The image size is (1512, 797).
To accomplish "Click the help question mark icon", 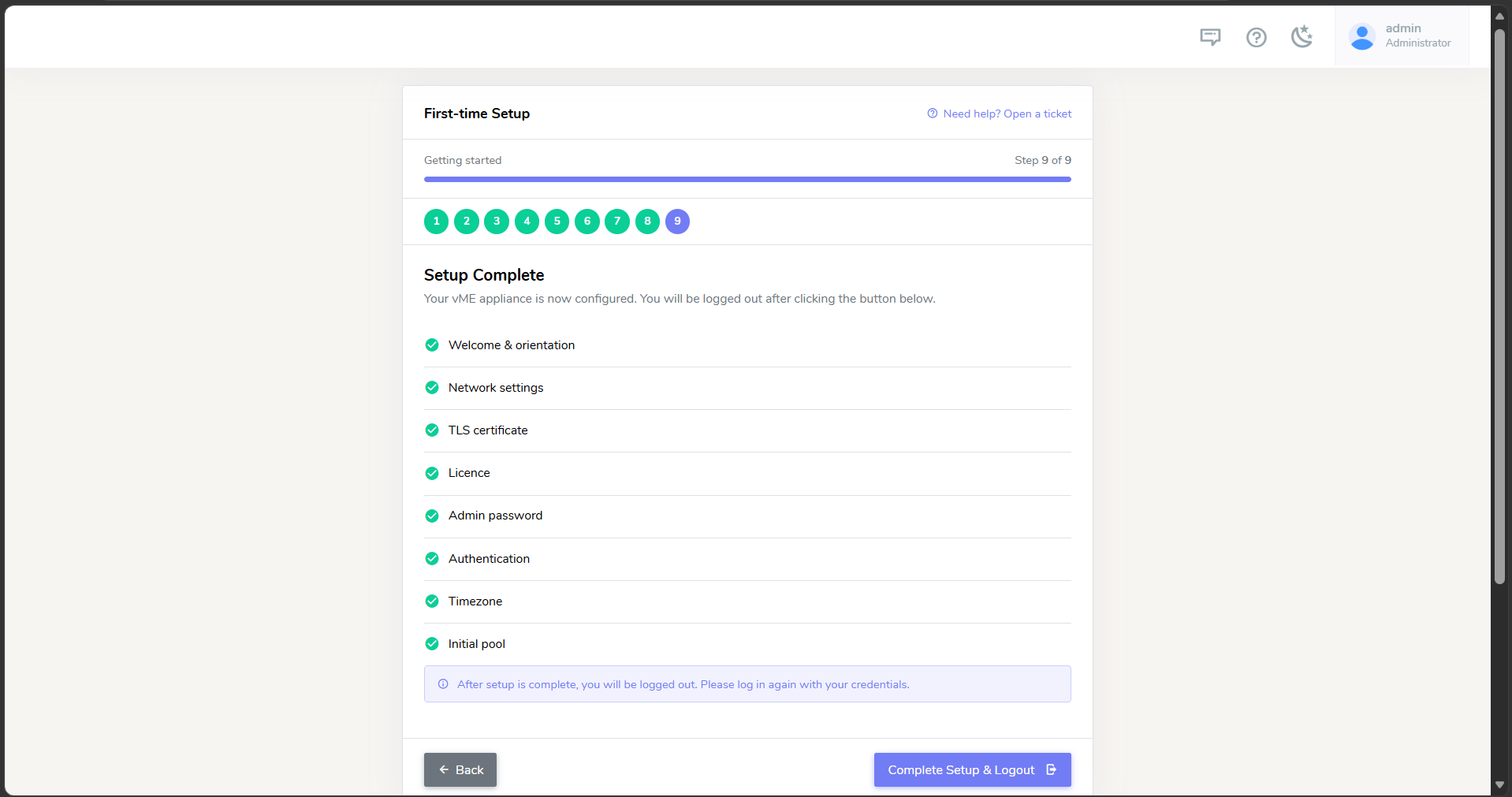I will pos(1256,37).
